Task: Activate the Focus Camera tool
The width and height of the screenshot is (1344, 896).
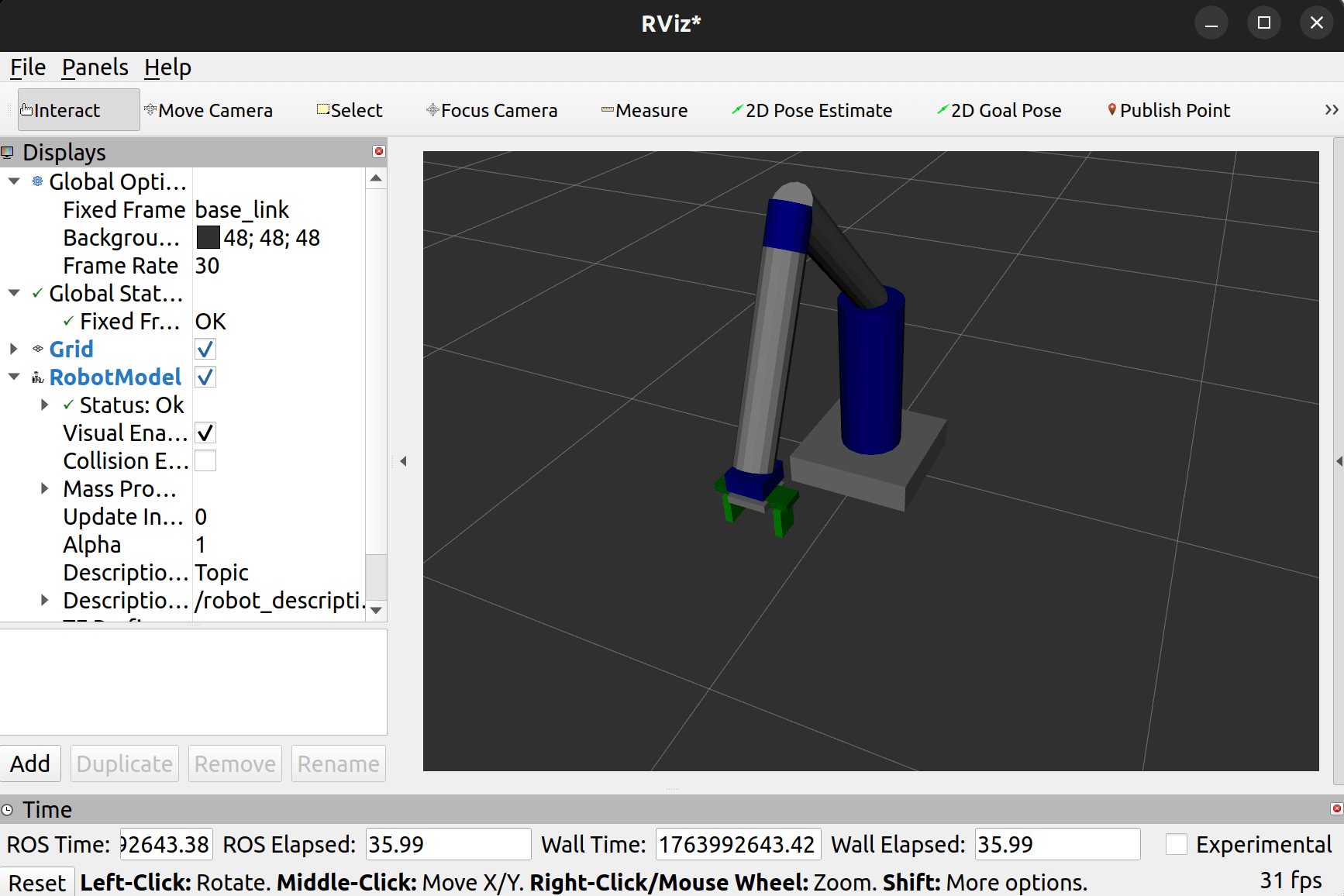Action: click(x=491, y=110)
